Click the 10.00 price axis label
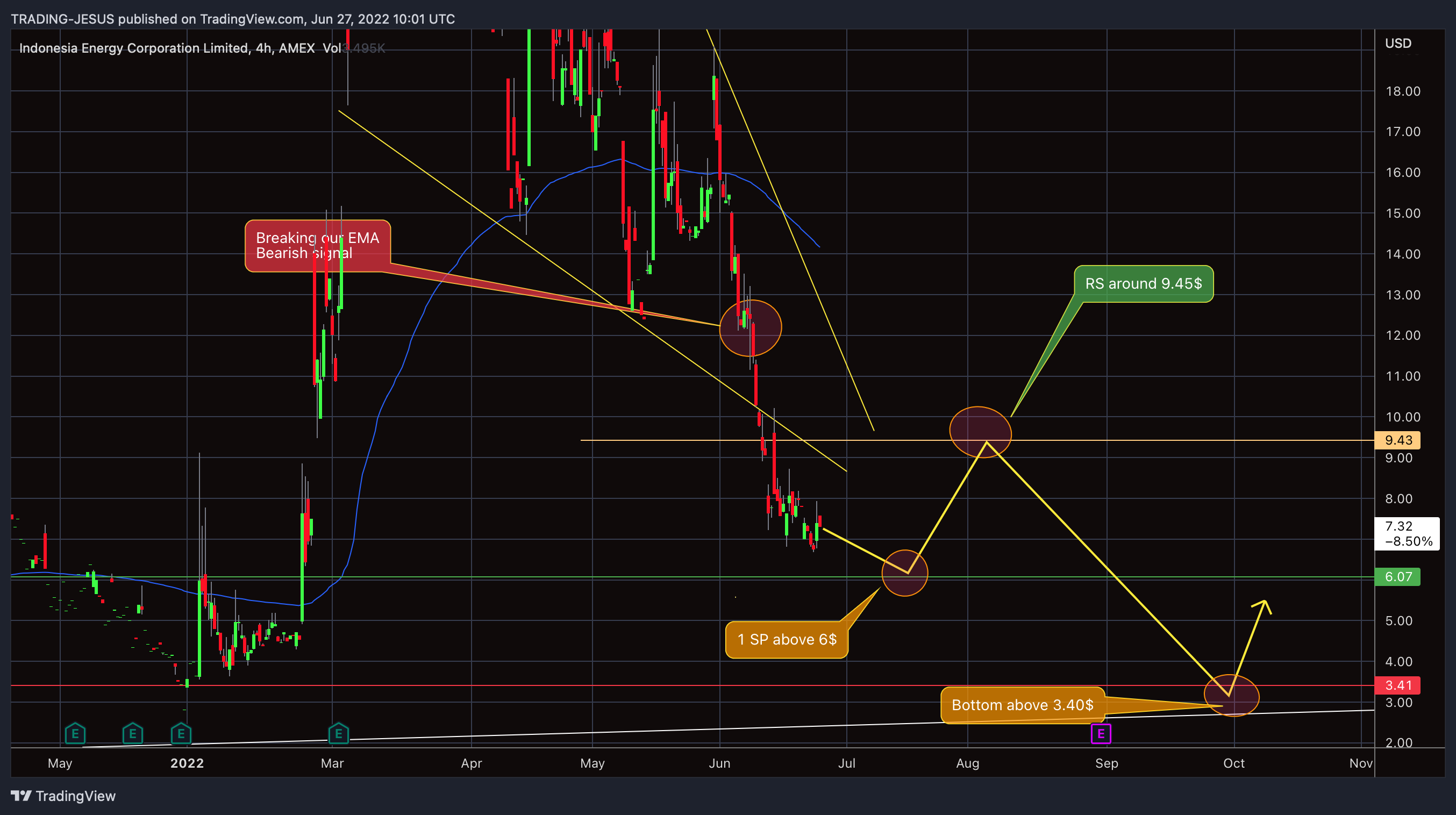The height and width of the screenshot is (815, 1456). (1403, 417)
